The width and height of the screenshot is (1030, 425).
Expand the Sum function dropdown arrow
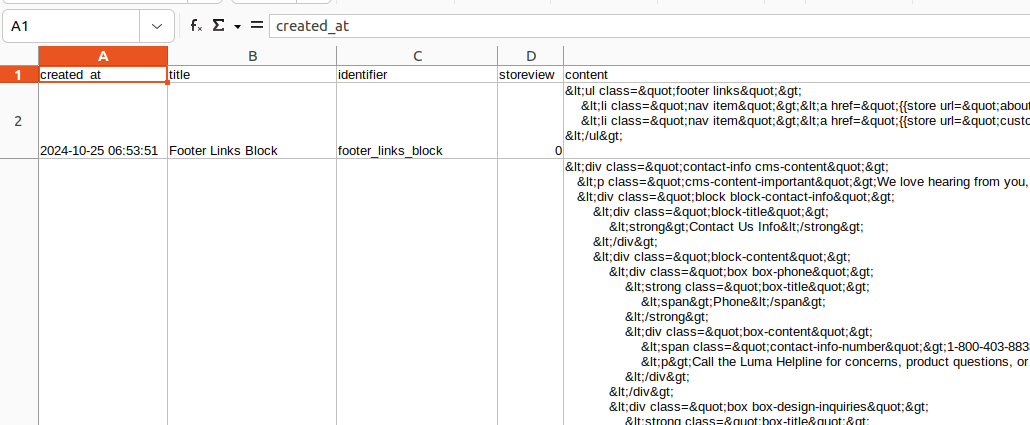tap(237, 26)
